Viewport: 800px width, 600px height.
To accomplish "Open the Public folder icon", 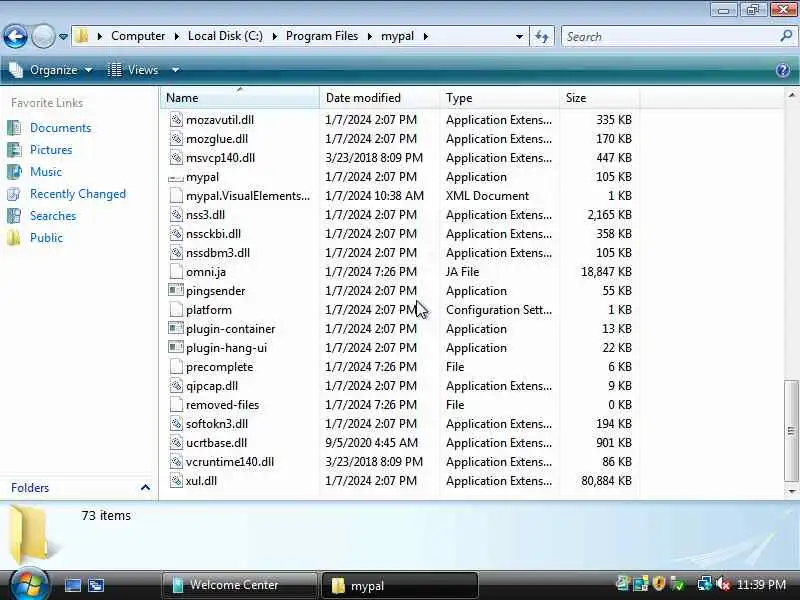I will click(14, 238).
